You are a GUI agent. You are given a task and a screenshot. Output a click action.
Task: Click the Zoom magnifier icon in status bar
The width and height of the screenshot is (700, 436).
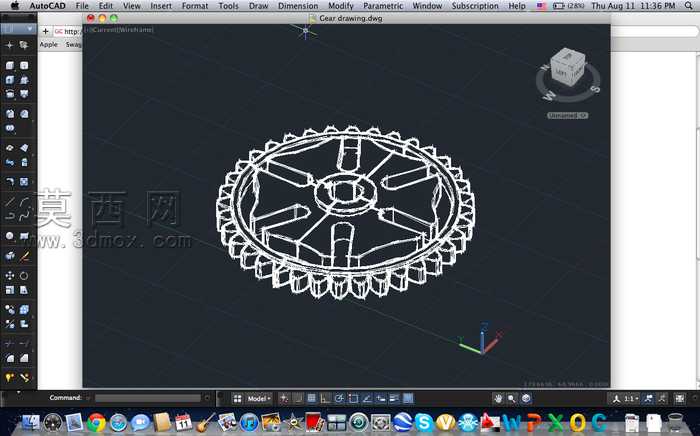point(512,399)
